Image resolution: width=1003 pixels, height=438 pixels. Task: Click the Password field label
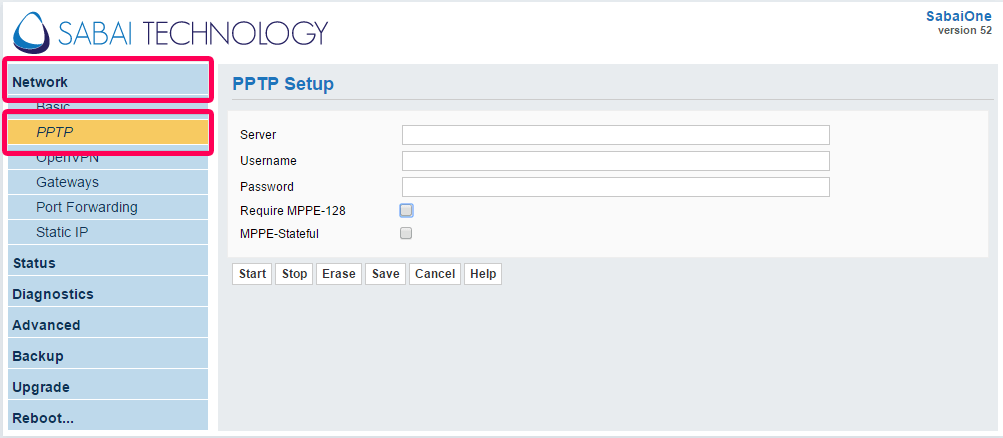click(267, 187)
